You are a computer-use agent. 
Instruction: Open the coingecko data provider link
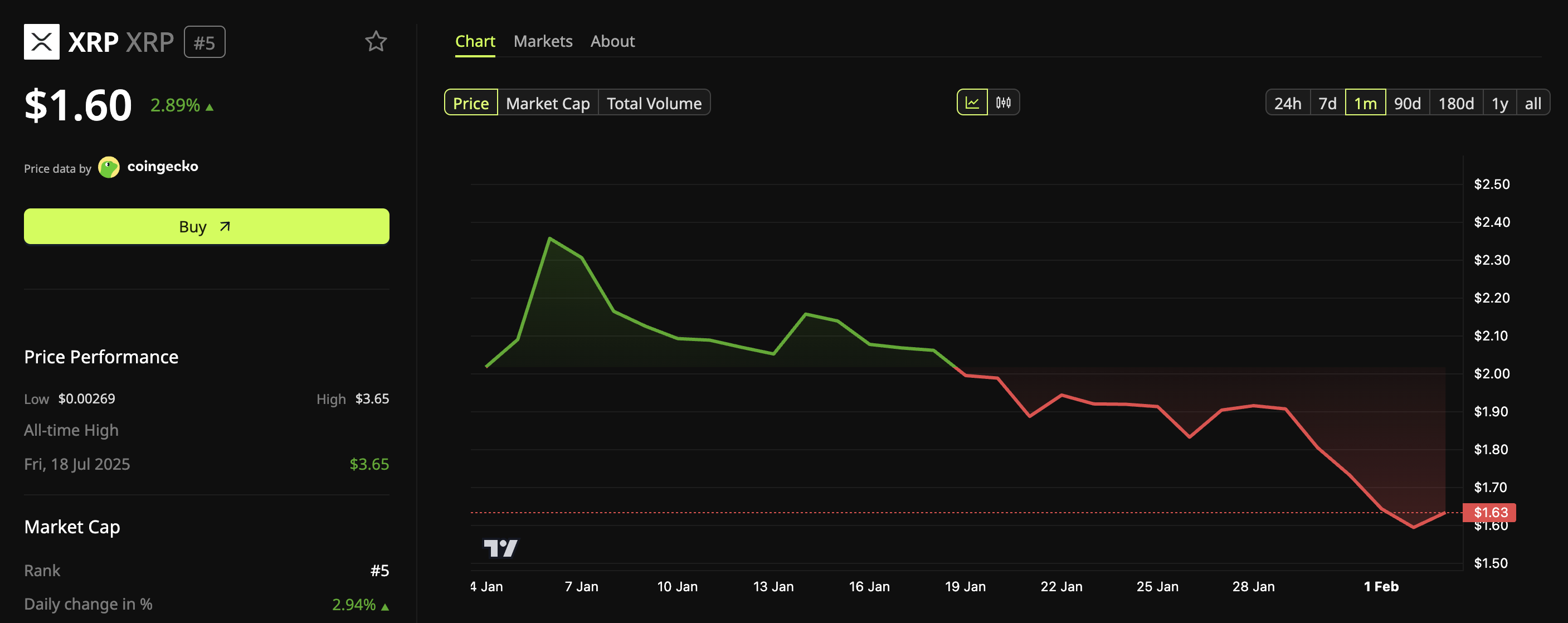[162, 166]
